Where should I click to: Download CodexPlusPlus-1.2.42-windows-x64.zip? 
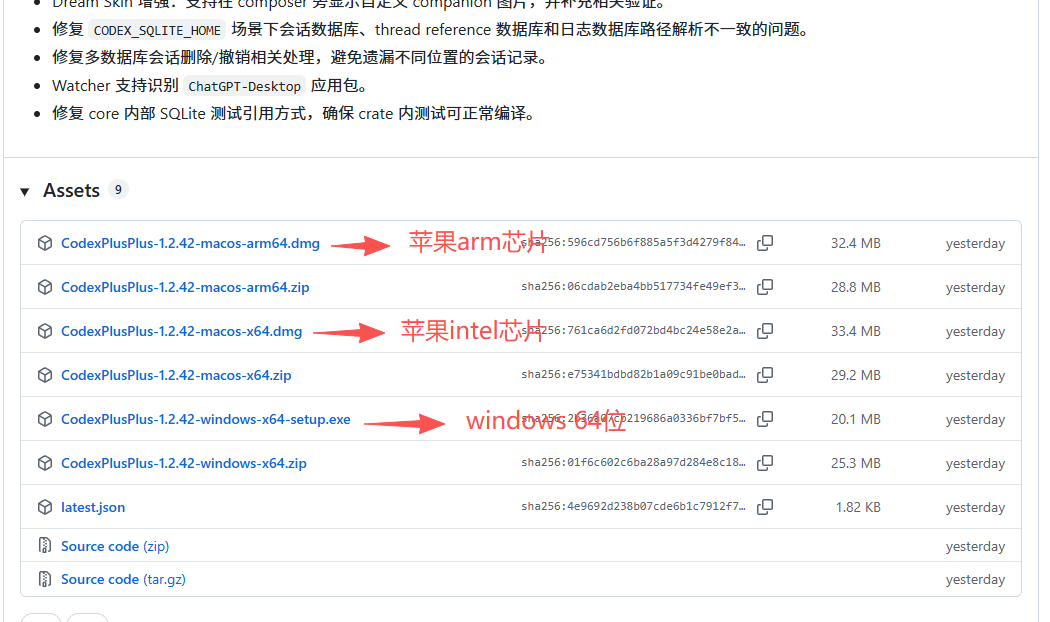pos(183,463)
